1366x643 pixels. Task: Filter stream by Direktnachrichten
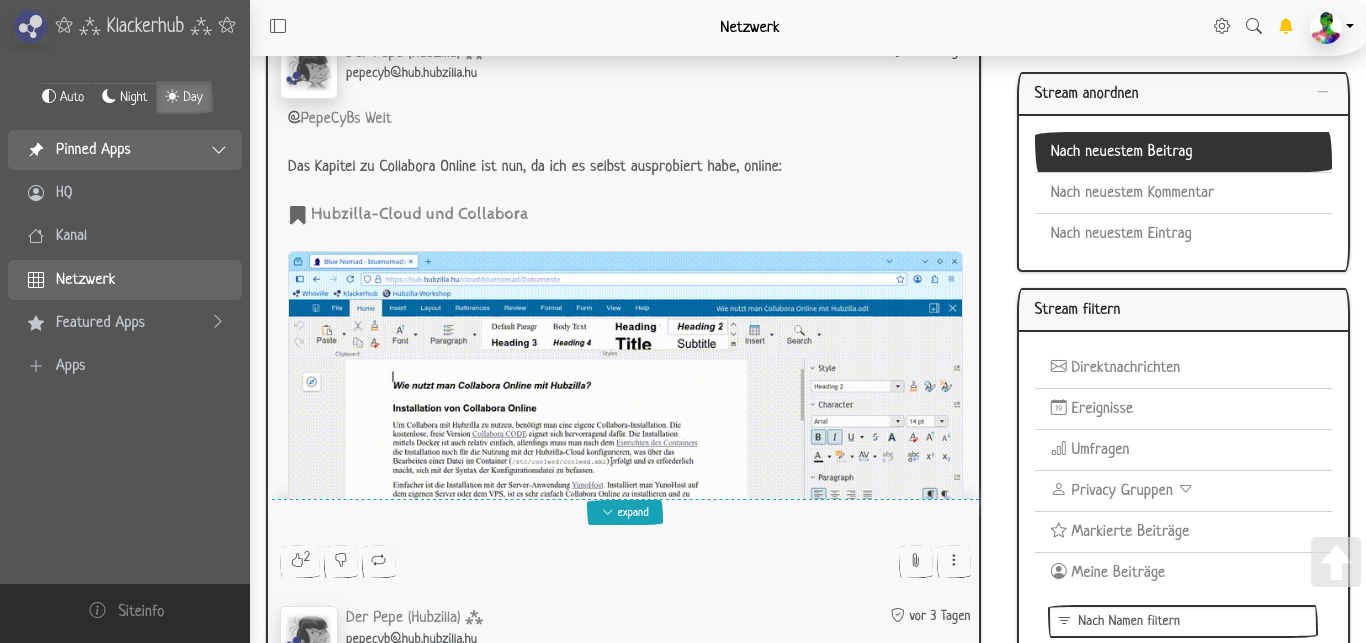[x=1125, y=367]
